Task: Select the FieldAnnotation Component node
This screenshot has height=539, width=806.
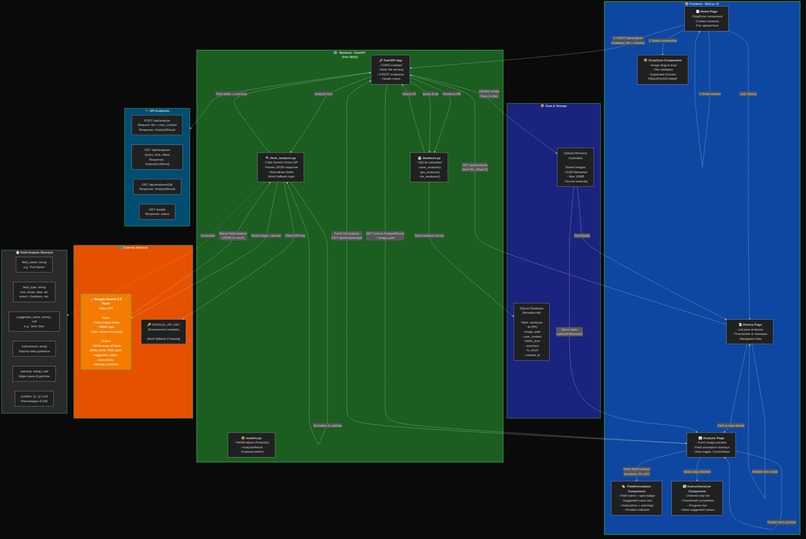Action: pos(636,498)
